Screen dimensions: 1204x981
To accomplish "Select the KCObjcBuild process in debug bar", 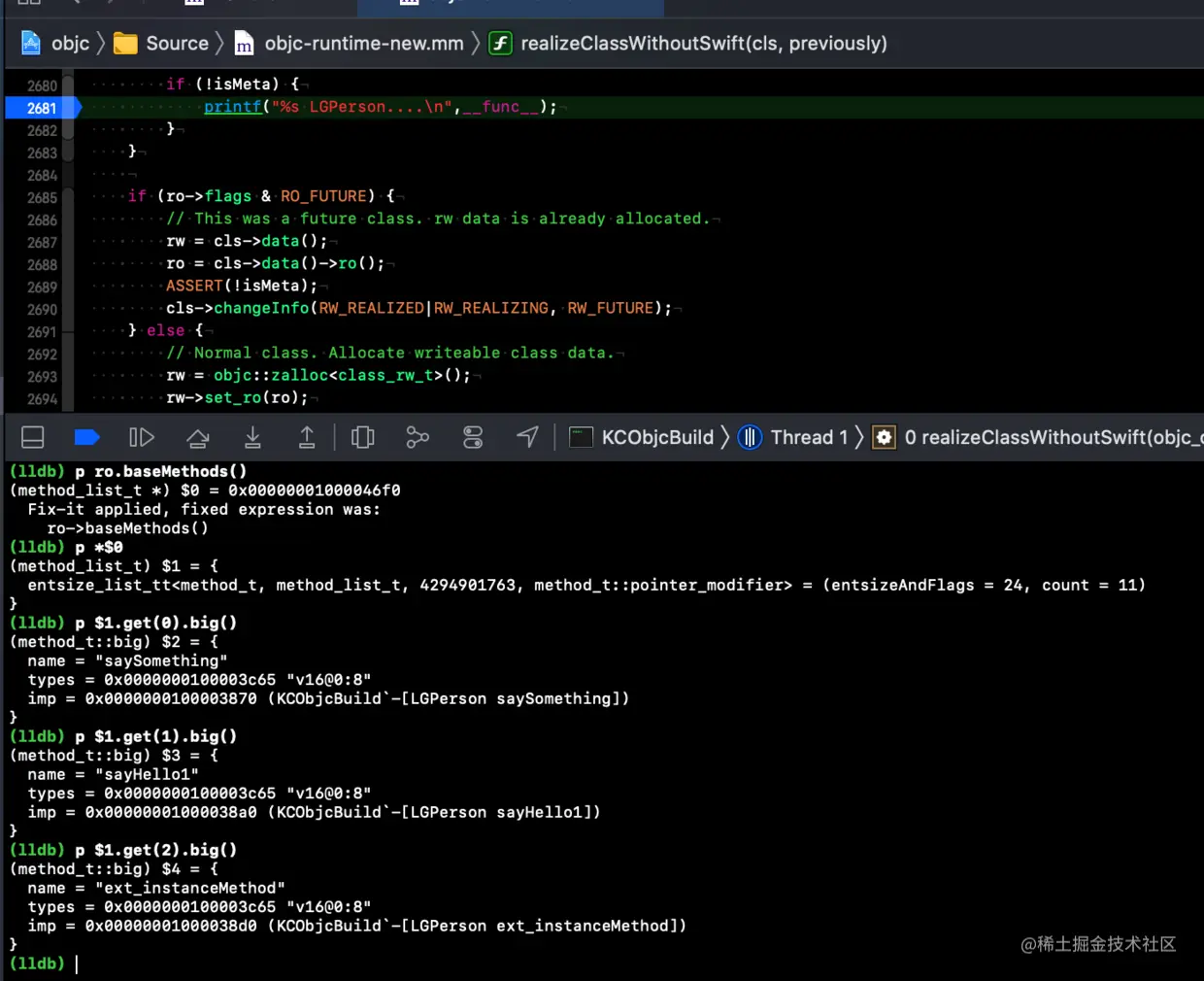I will pyautogui.click(x=642, y=437).
